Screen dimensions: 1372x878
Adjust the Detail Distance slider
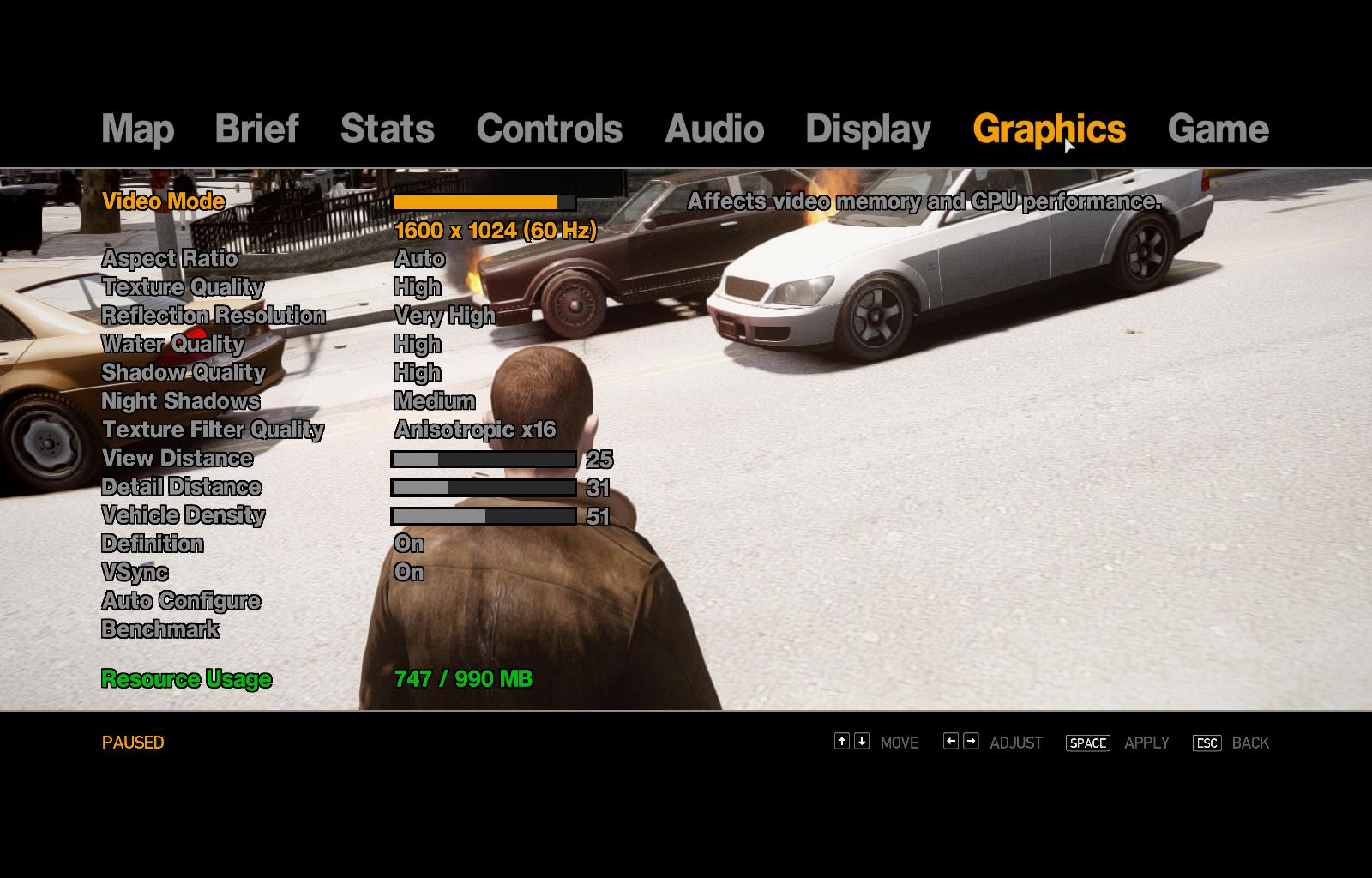coord(484,488)
